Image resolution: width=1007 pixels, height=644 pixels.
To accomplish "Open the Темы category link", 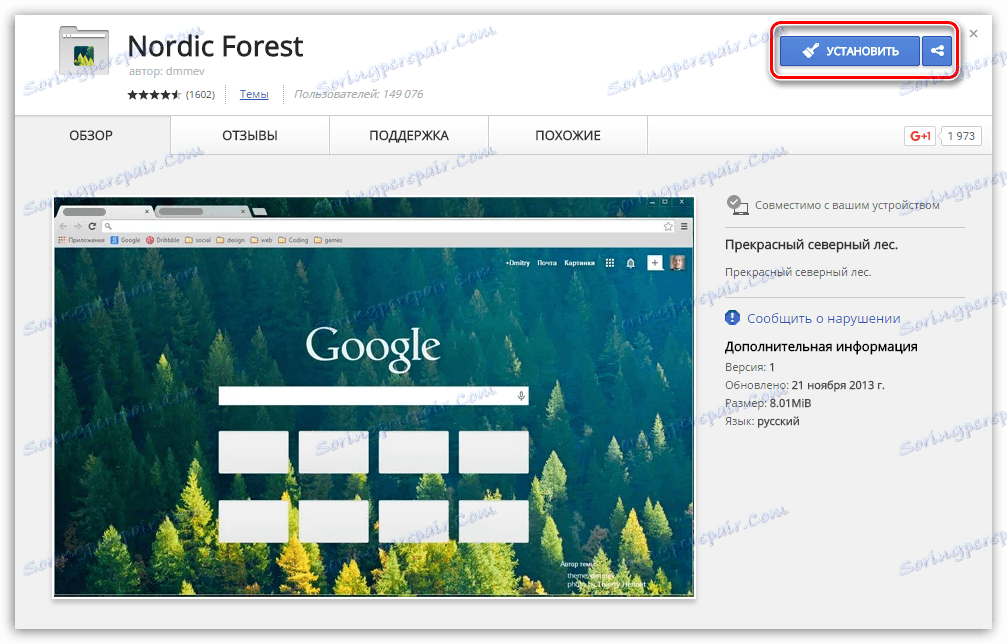I will click(254, 94).
